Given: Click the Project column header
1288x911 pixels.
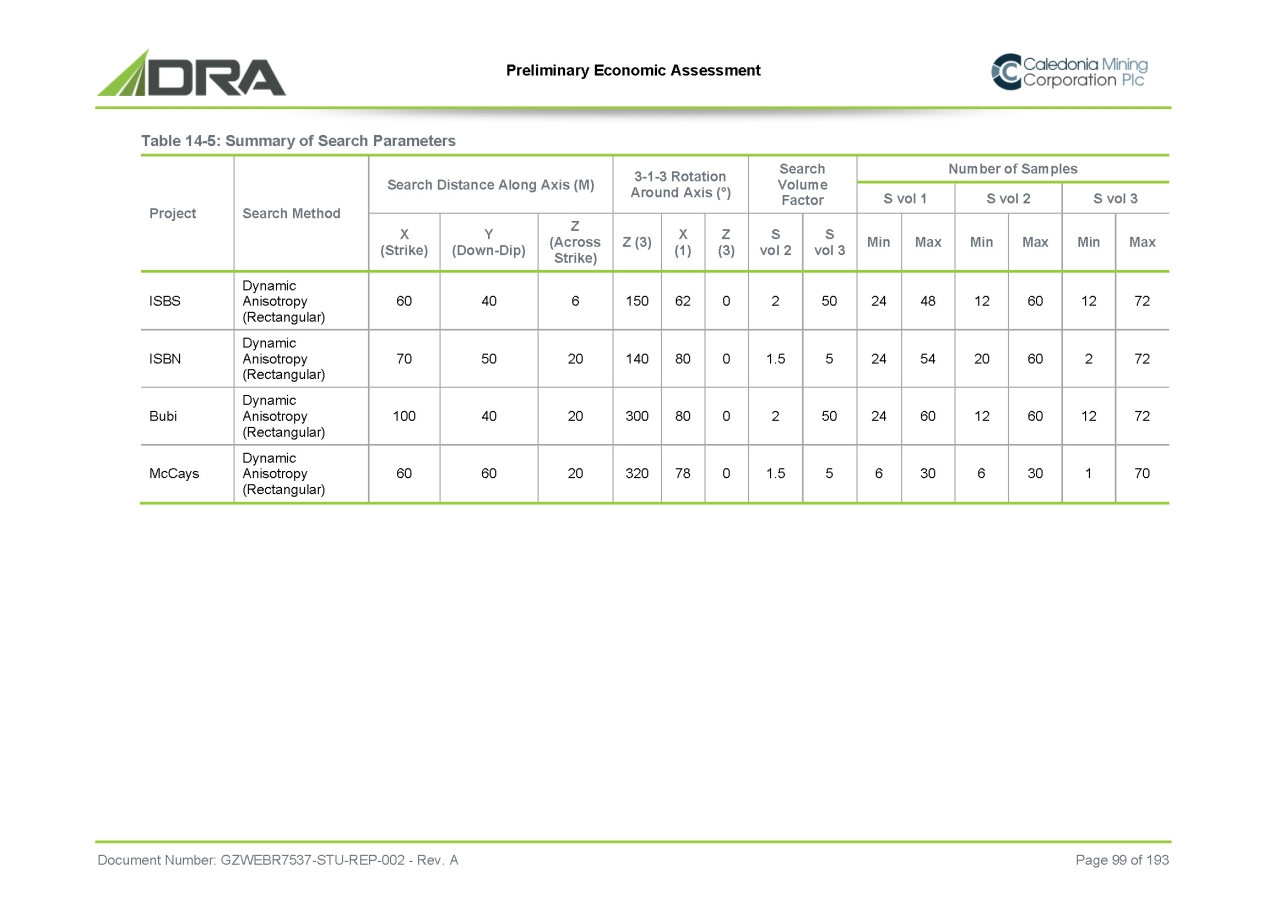Looking at the screenshot, I should [x=172, y=213].
